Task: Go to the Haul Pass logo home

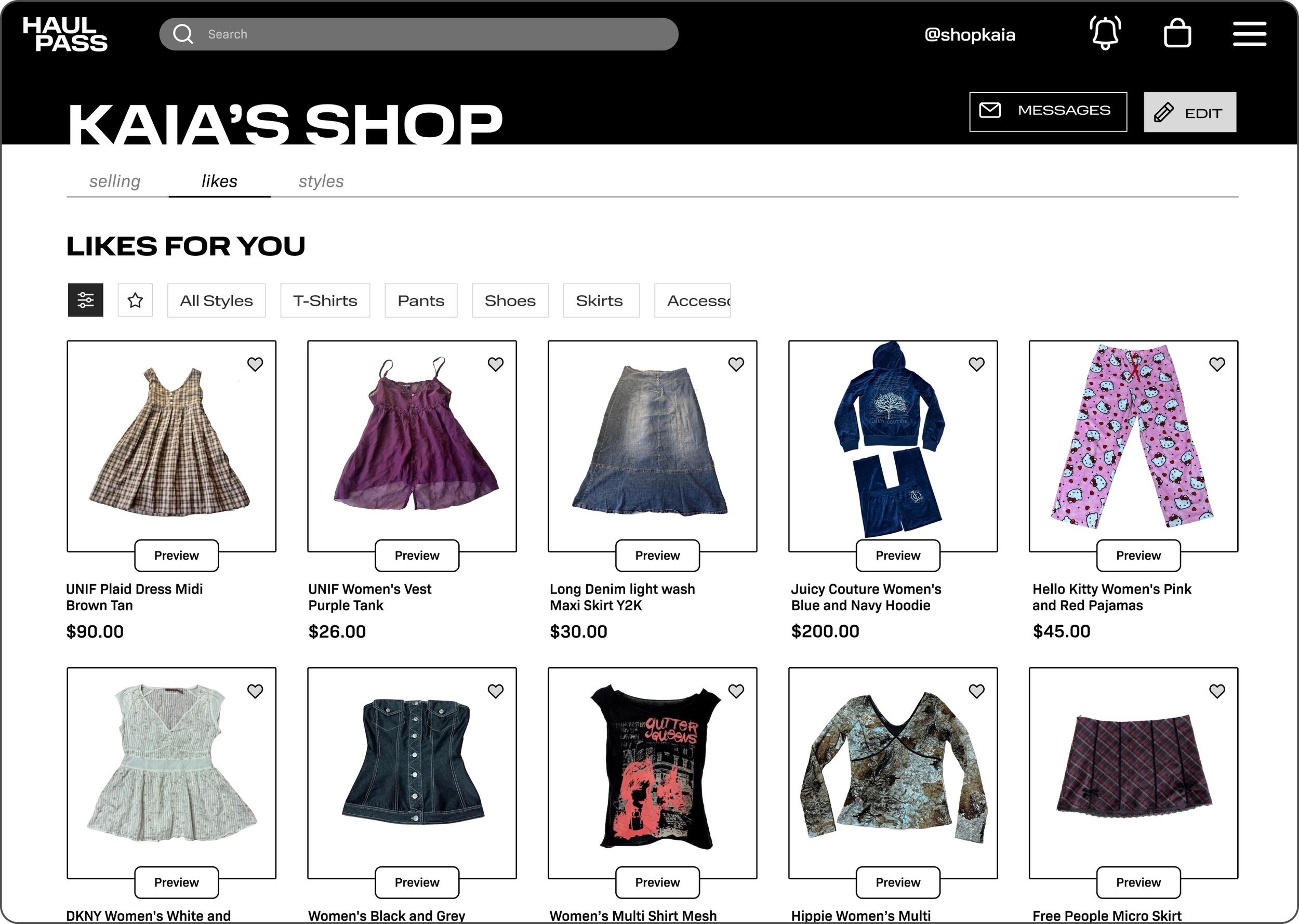Action: pyautogui.click(x=65, y=34)
